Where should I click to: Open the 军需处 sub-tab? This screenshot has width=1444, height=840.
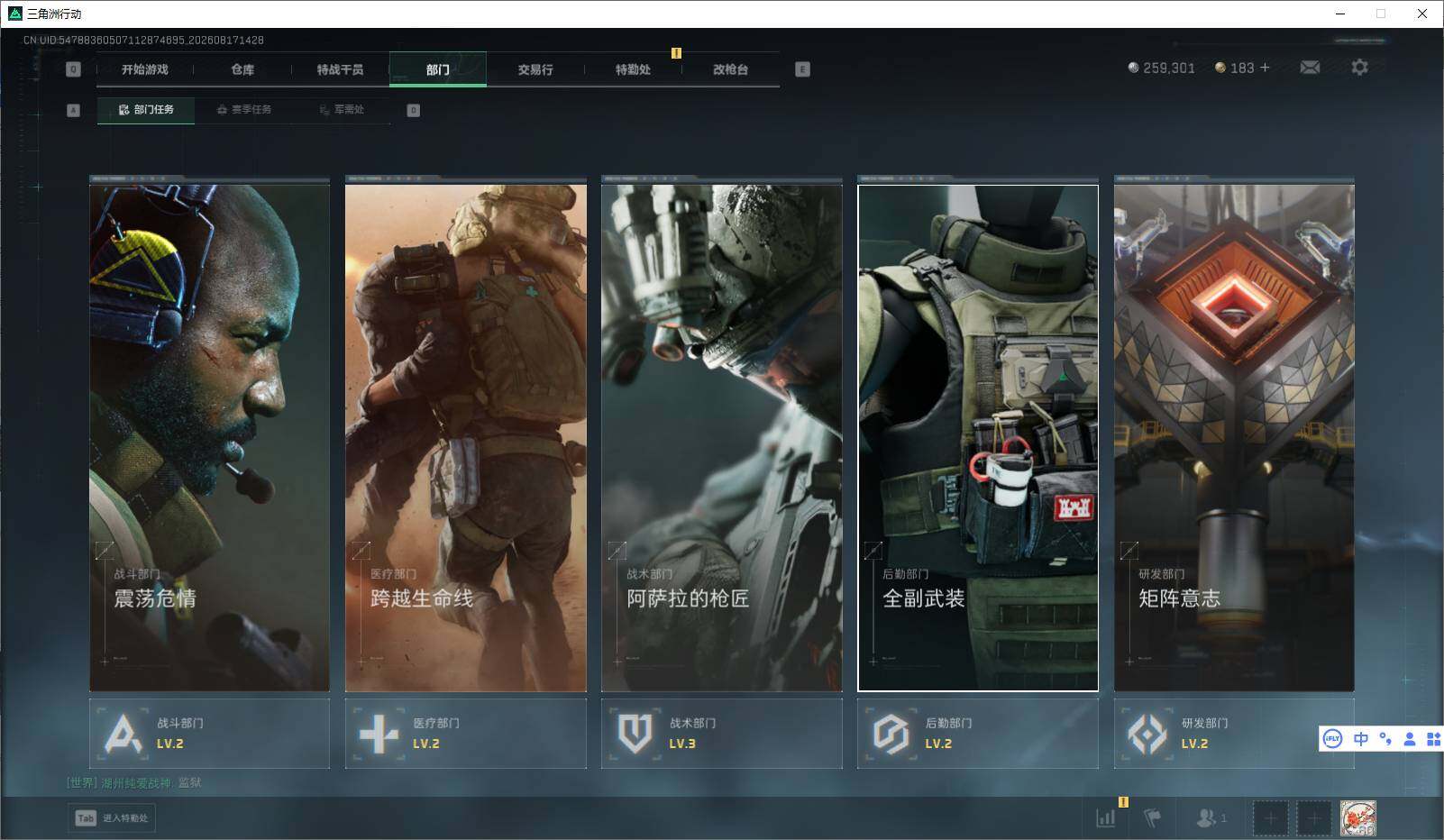pos(342,110)
